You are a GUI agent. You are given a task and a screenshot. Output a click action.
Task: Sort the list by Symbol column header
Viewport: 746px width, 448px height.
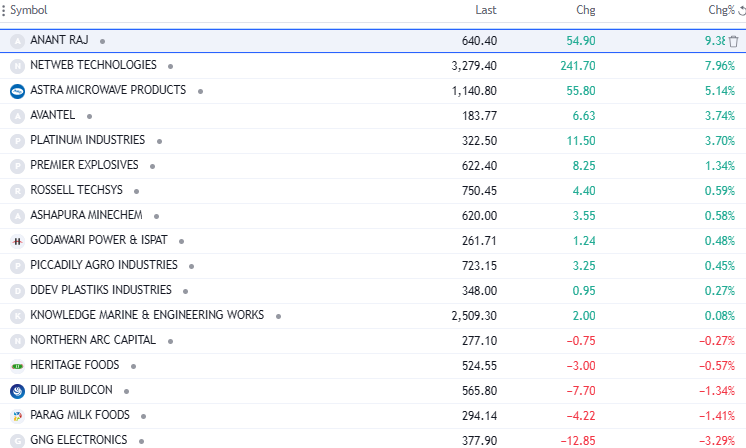pyautogui.click(x=29, y=10)
